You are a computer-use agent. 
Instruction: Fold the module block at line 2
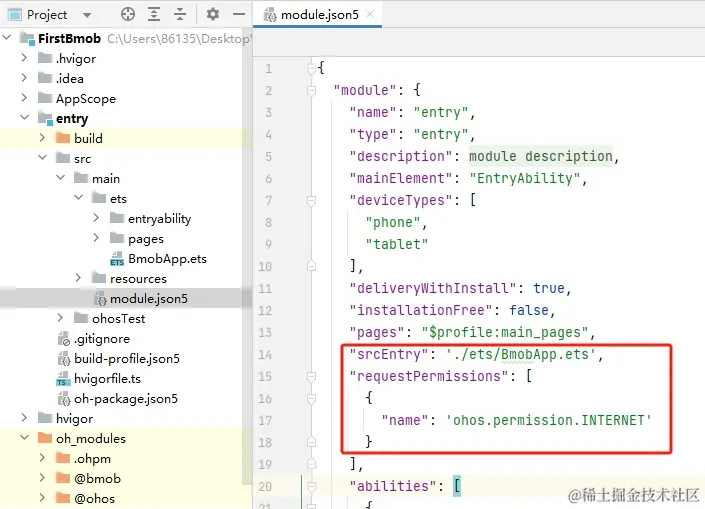tap(311, 91)
